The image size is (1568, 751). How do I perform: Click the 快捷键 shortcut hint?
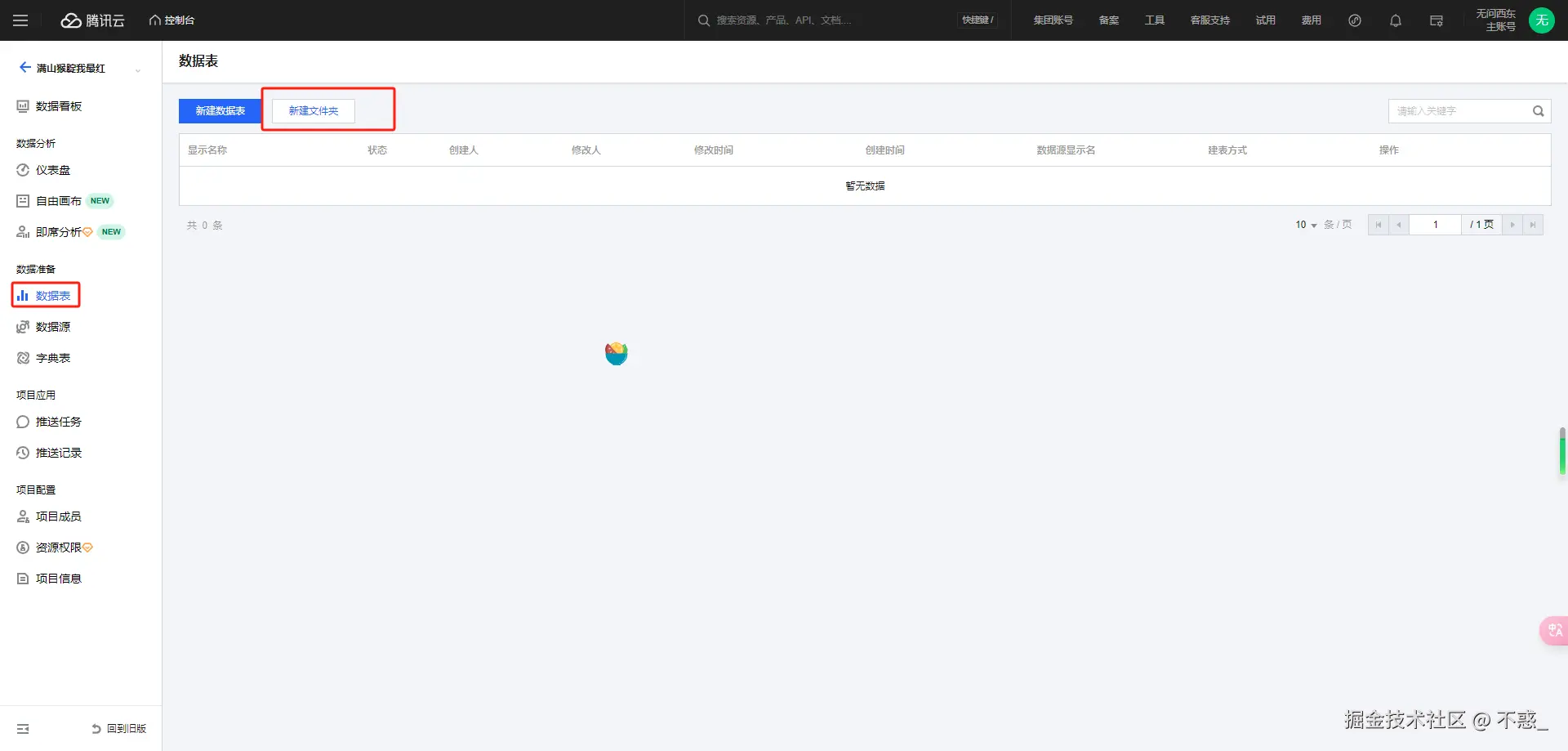click(x=978, y=20)
